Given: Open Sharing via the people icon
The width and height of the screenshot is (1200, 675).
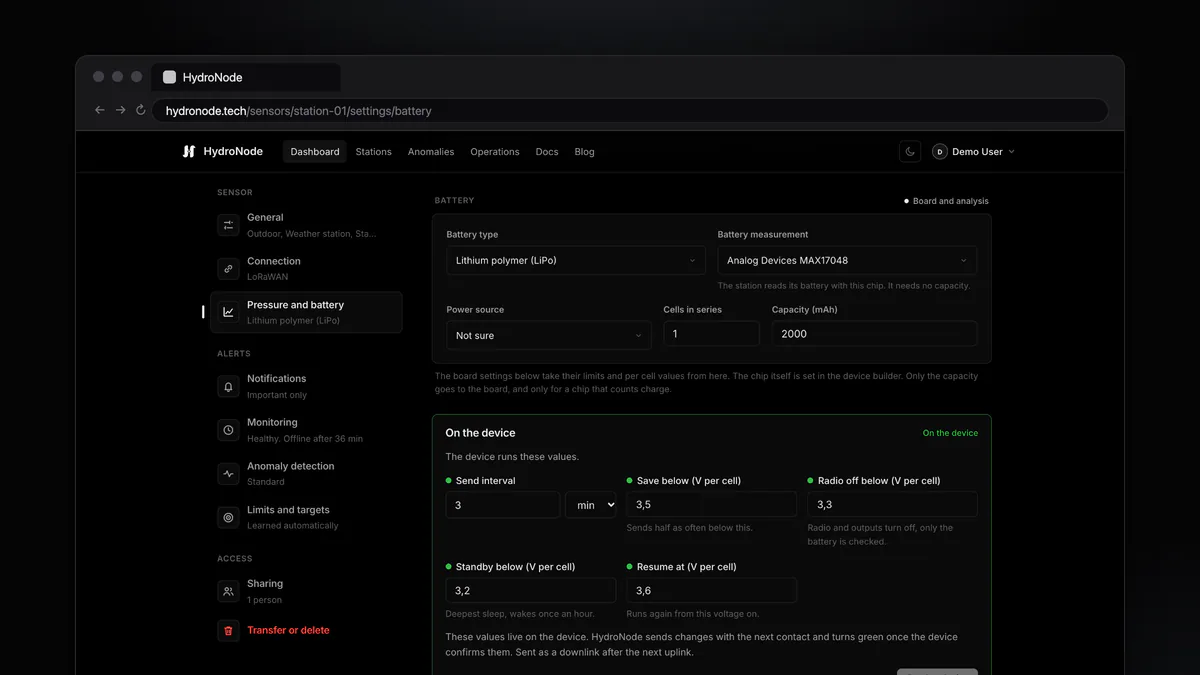Looking at the screenshot, I should pyautogui.click(x=228, y=591).
